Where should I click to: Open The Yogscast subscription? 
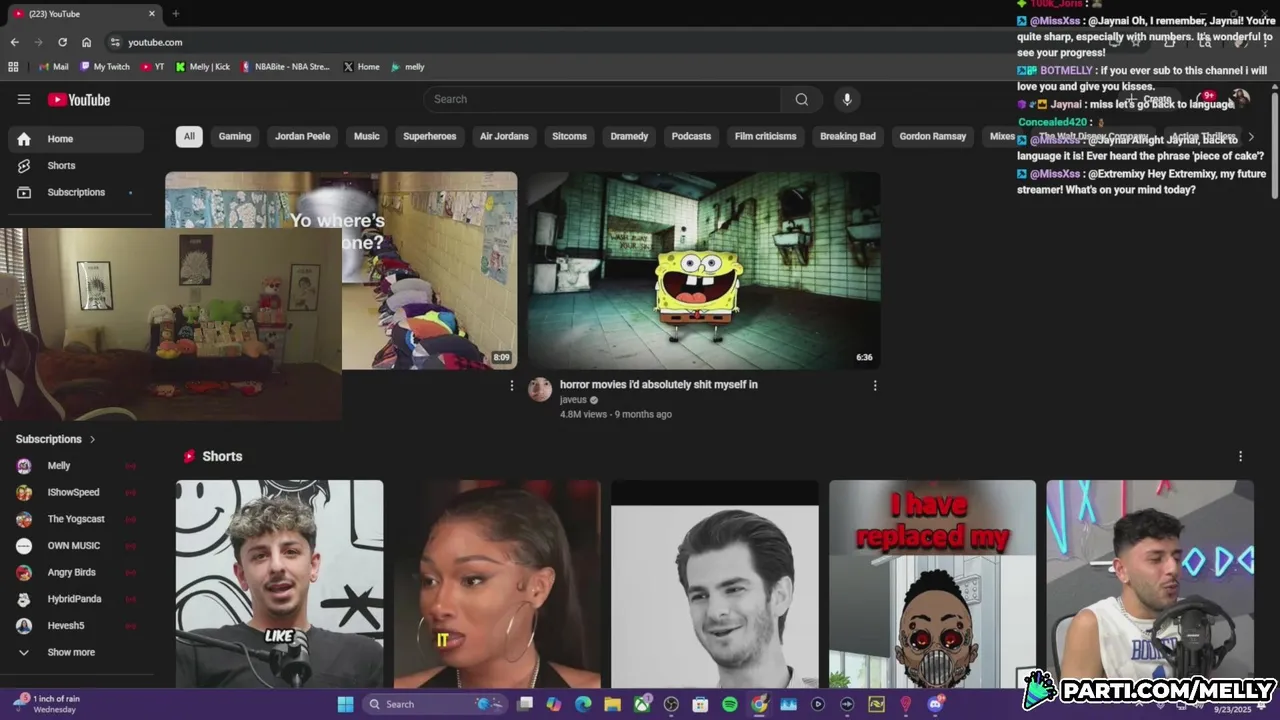click(76, 519)
